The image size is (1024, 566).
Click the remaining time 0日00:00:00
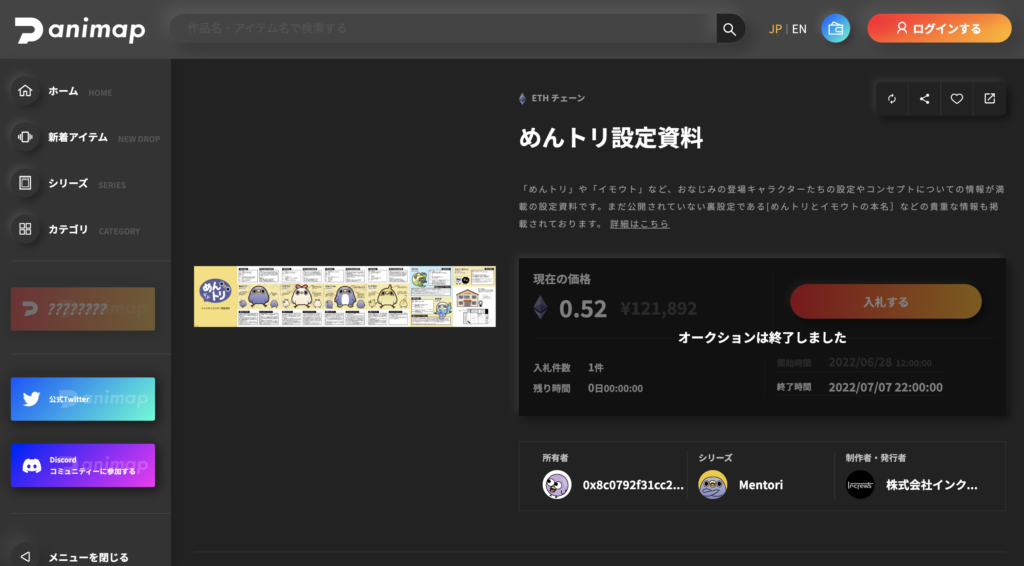615,388
